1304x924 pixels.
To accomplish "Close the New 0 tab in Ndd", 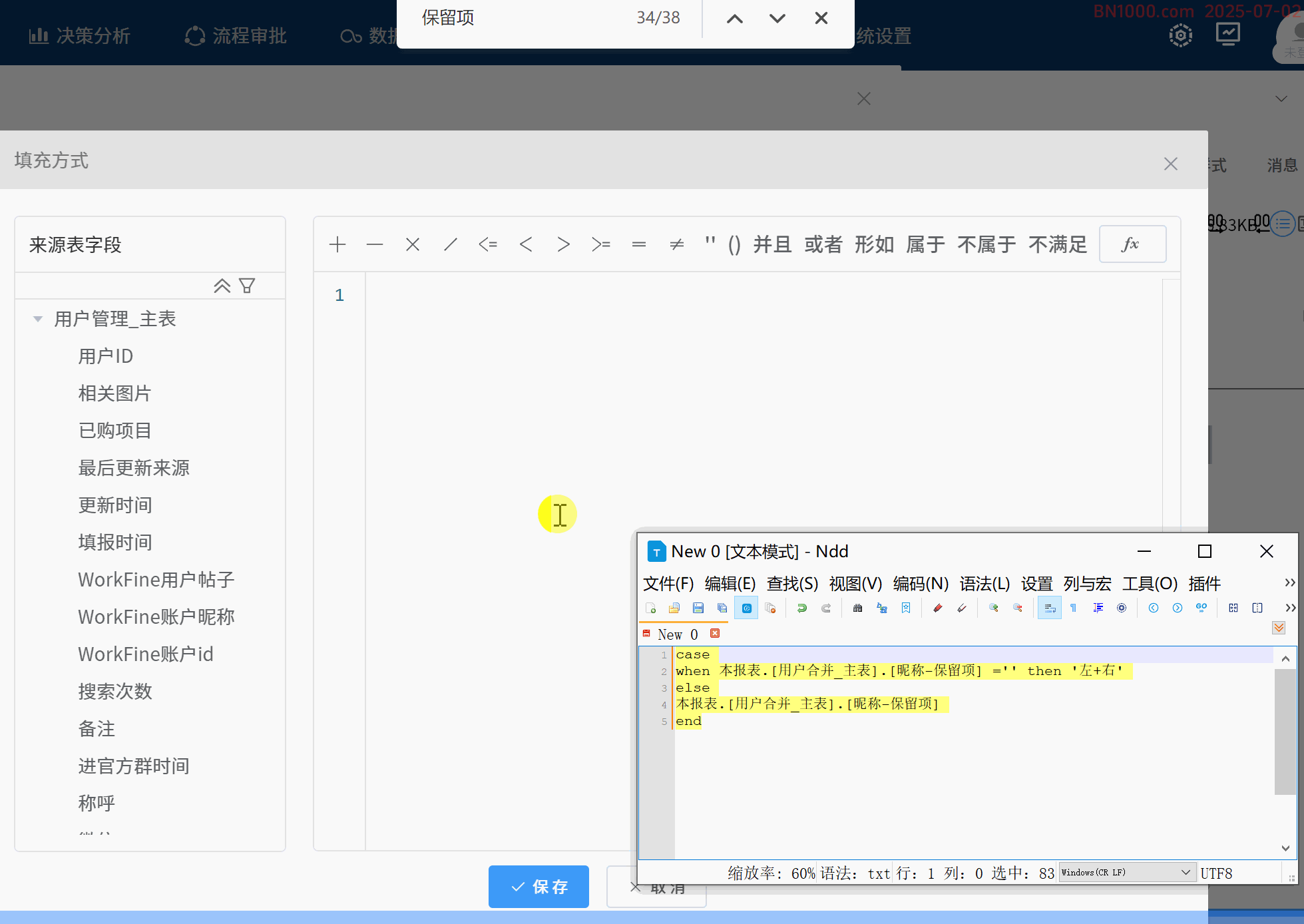I will [x=715, y=633].
